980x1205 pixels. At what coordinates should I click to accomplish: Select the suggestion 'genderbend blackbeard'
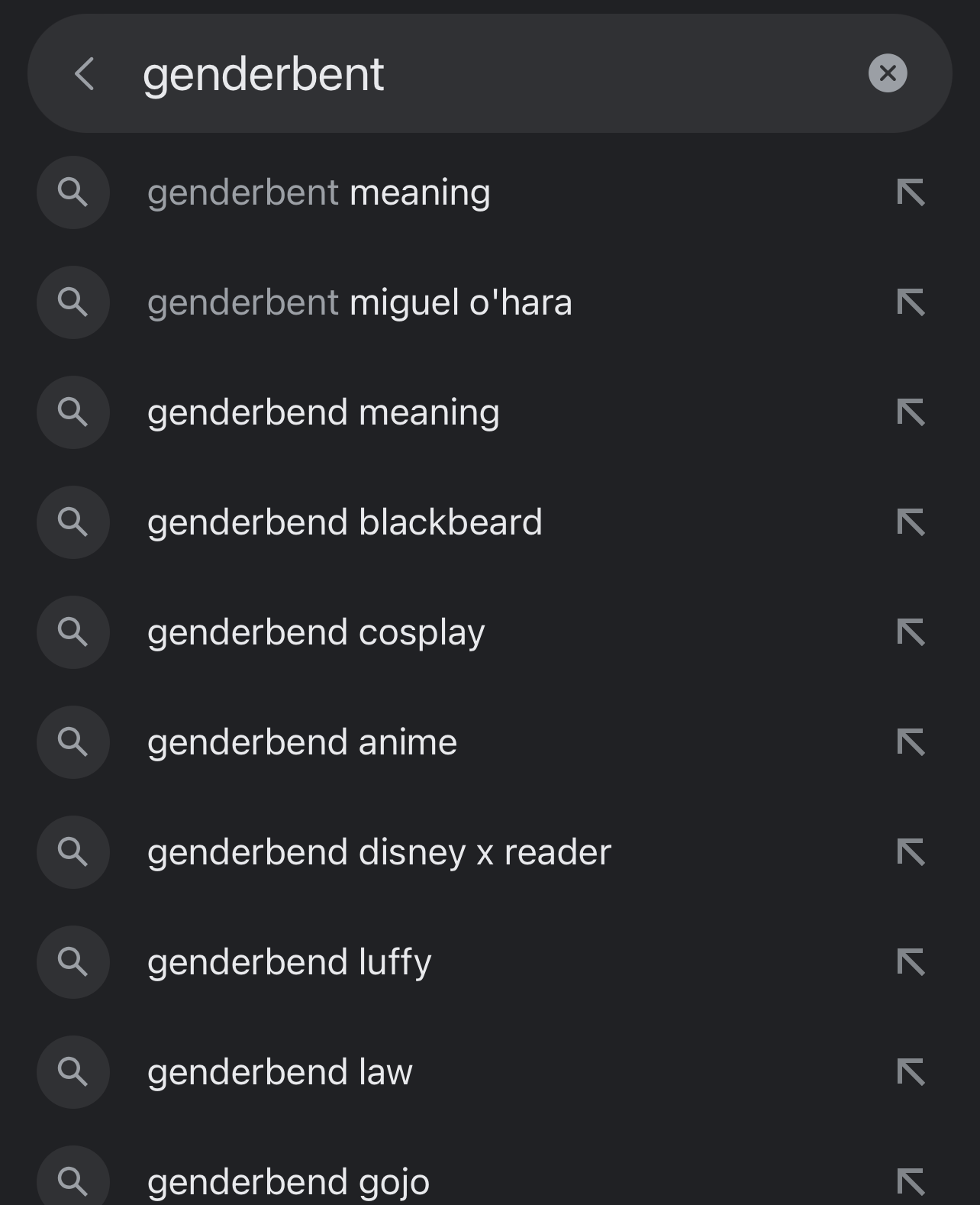(x=345, y=522)
